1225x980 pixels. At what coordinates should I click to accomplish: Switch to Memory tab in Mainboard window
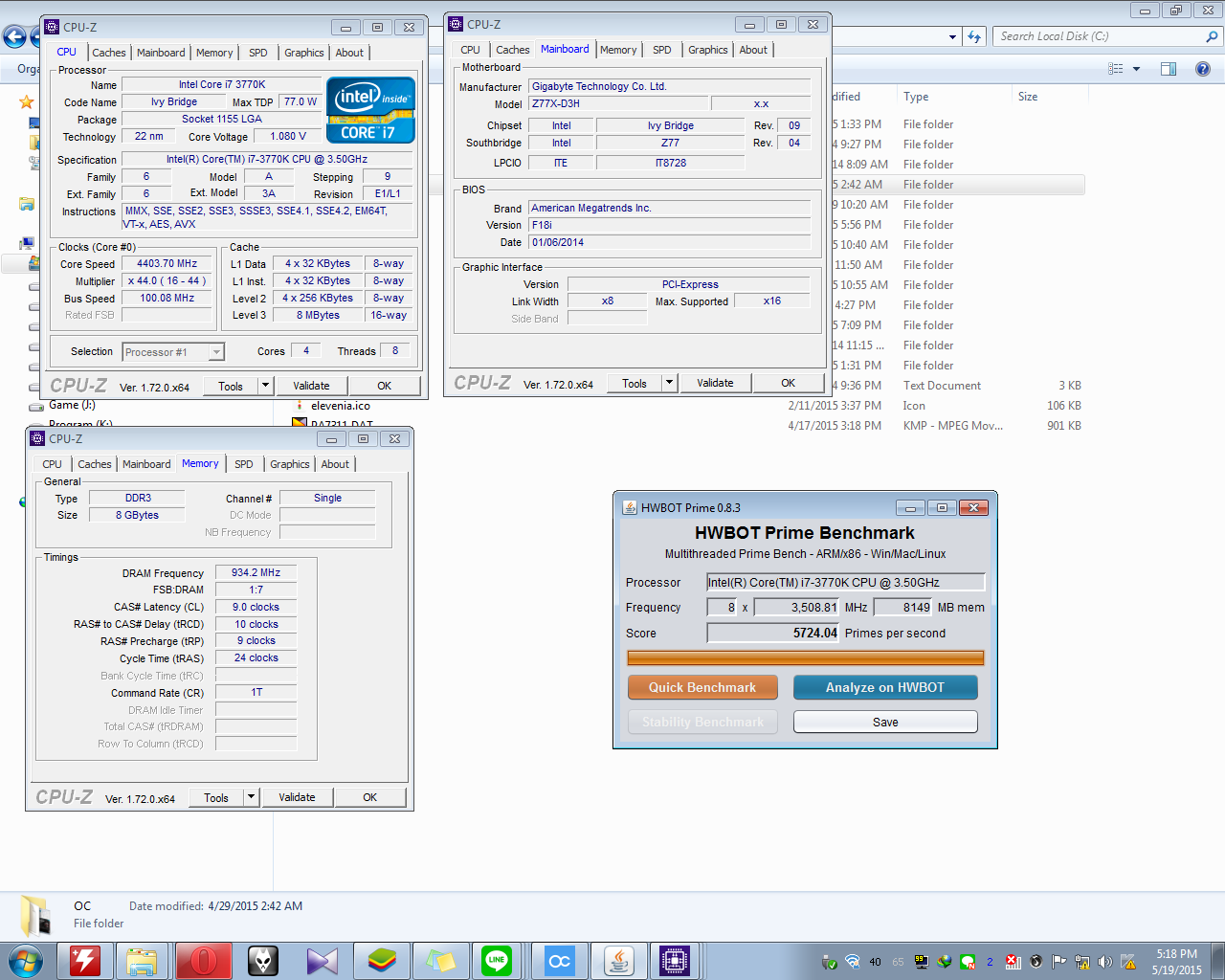618,50
